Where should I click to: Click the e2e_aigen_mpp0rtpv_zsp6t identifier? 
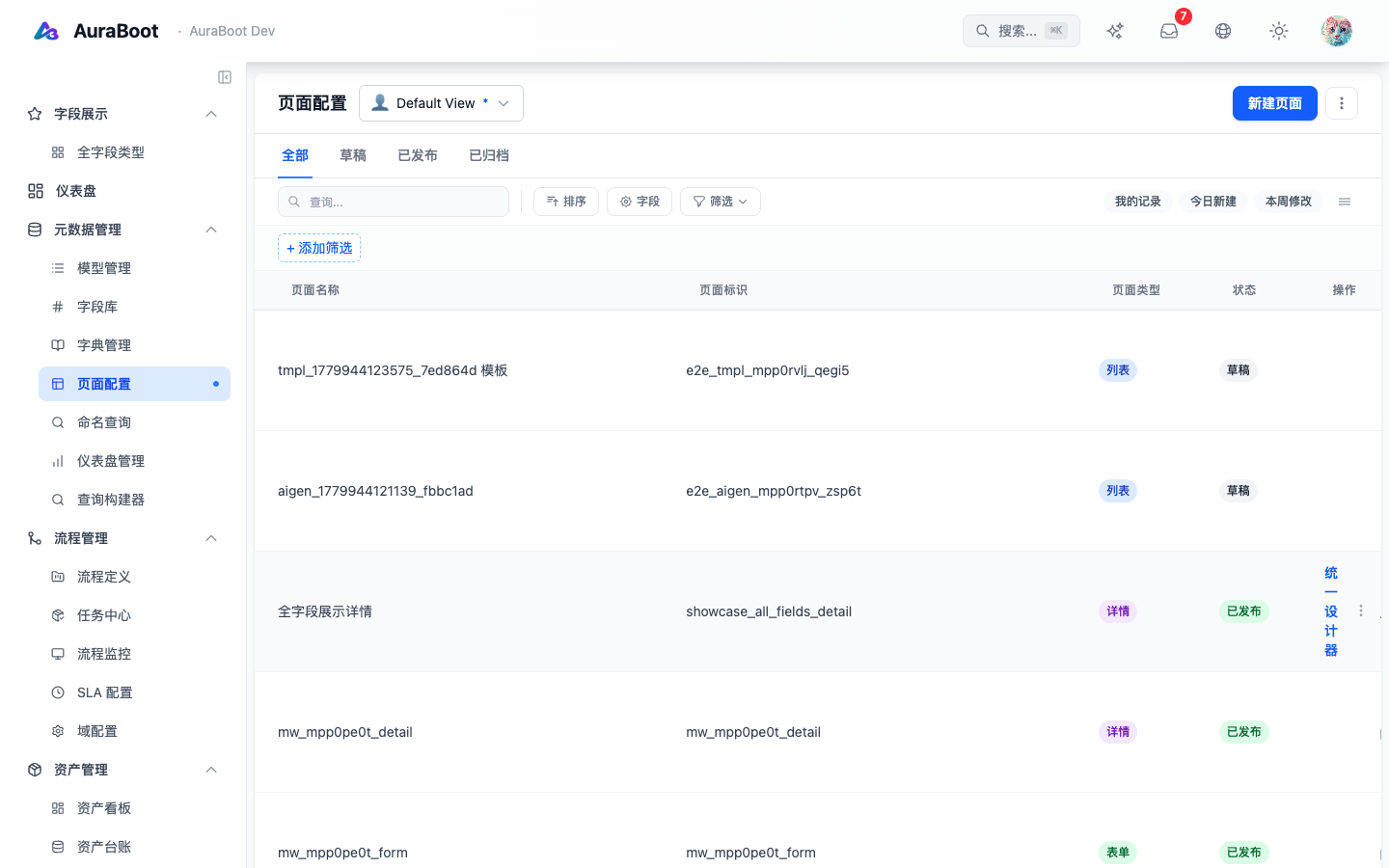click(x=774, y=491)
